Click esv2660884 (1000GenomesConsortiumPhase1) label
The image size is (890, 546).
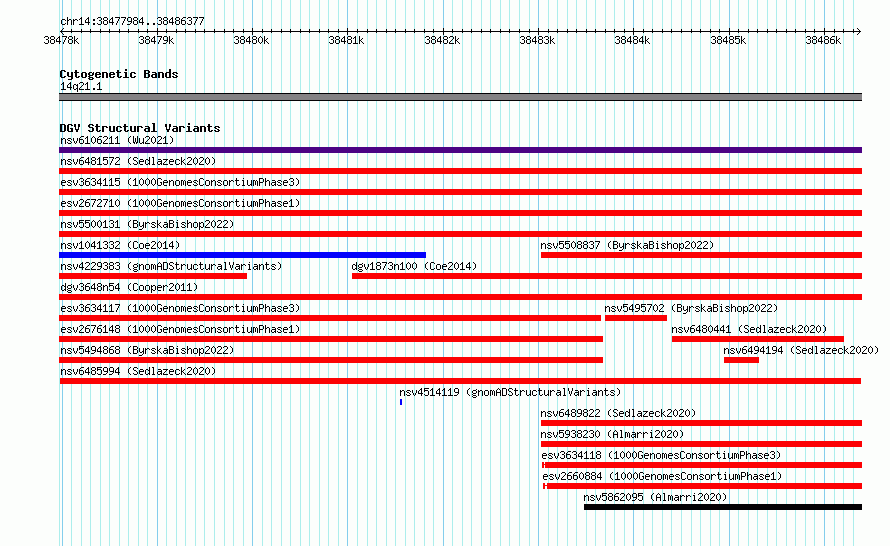pyautogui.click(x=662, y=476)
